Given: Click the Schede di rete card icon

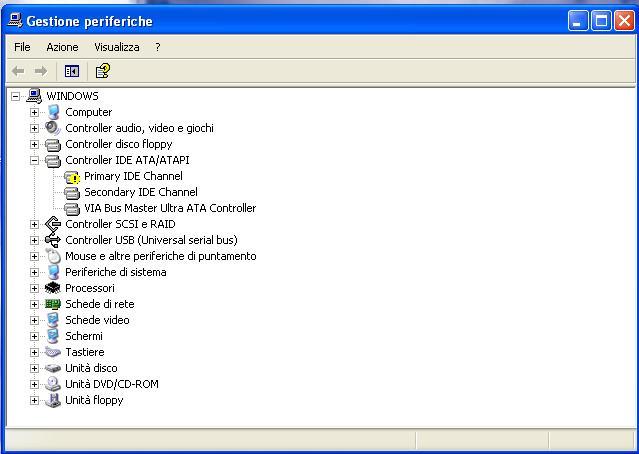Looking at the screenshot, I should click(x=53, y=304).
